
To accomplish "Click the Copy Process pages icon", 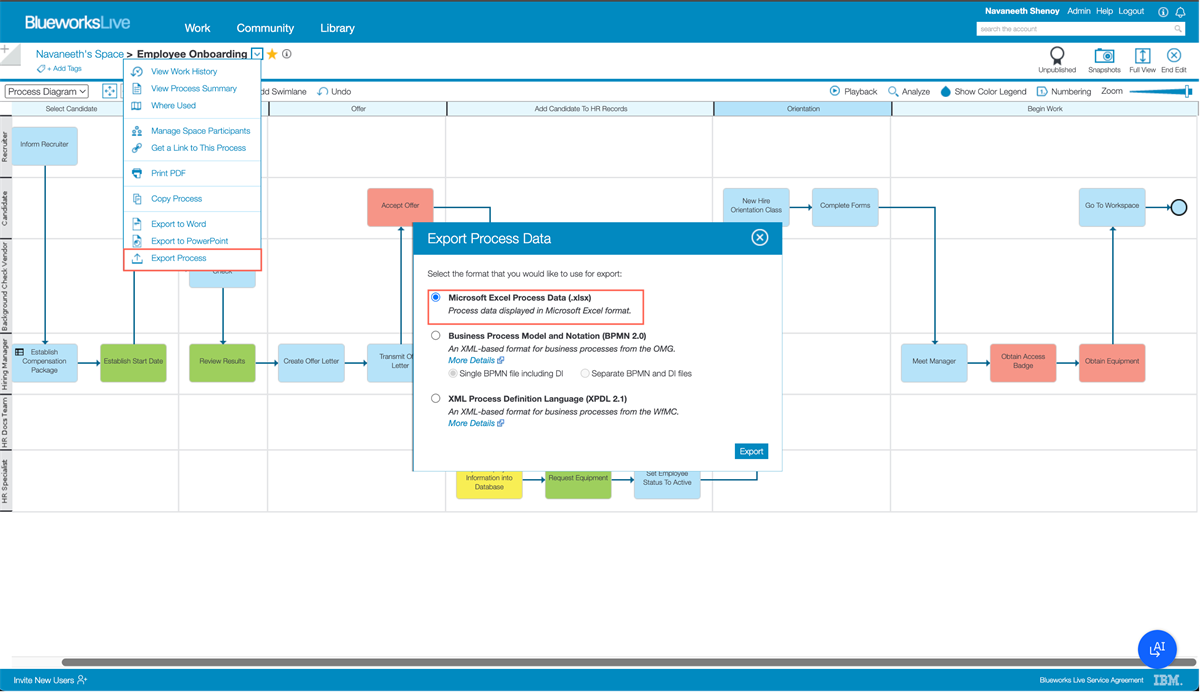I will pyautogui.click(x=137, y=199).
